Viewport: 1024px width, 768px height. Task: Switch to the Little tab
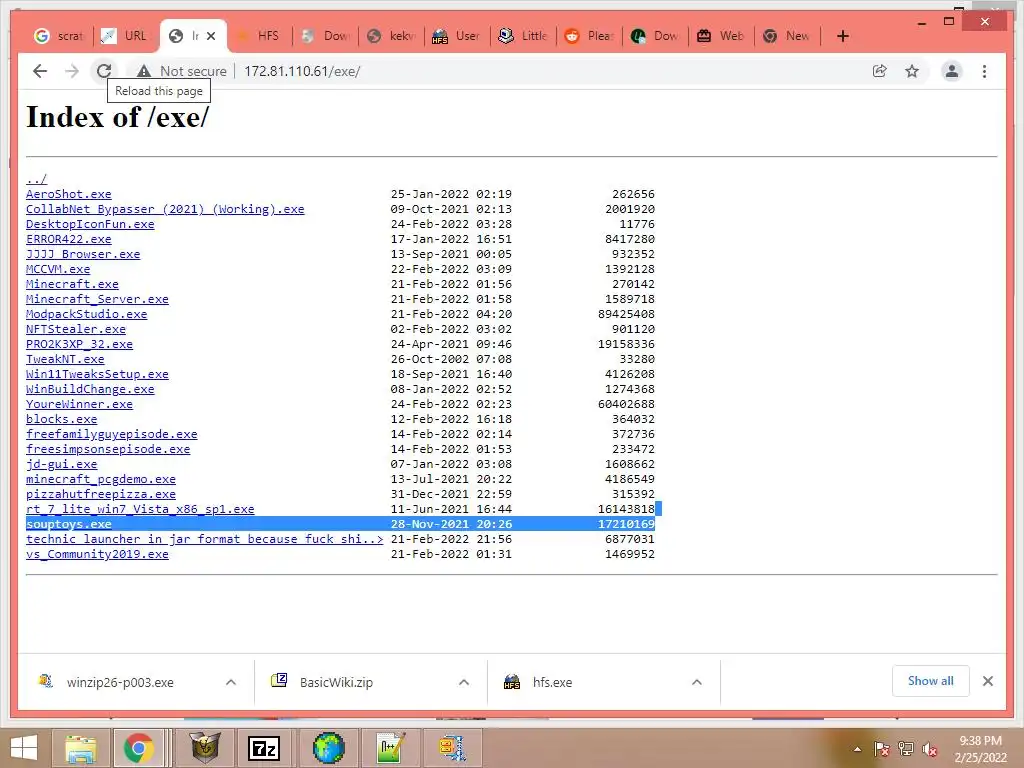[522, 36]
